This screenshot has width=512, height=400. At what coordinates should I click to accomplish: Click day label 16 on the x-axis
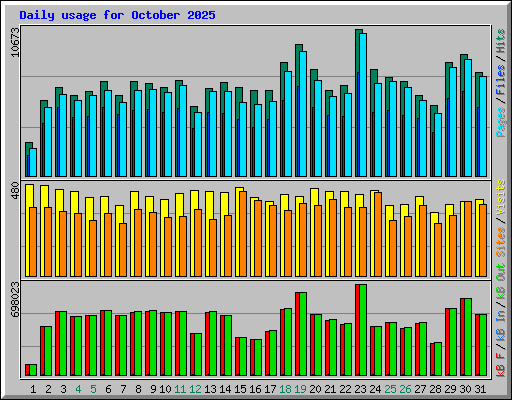255,389
